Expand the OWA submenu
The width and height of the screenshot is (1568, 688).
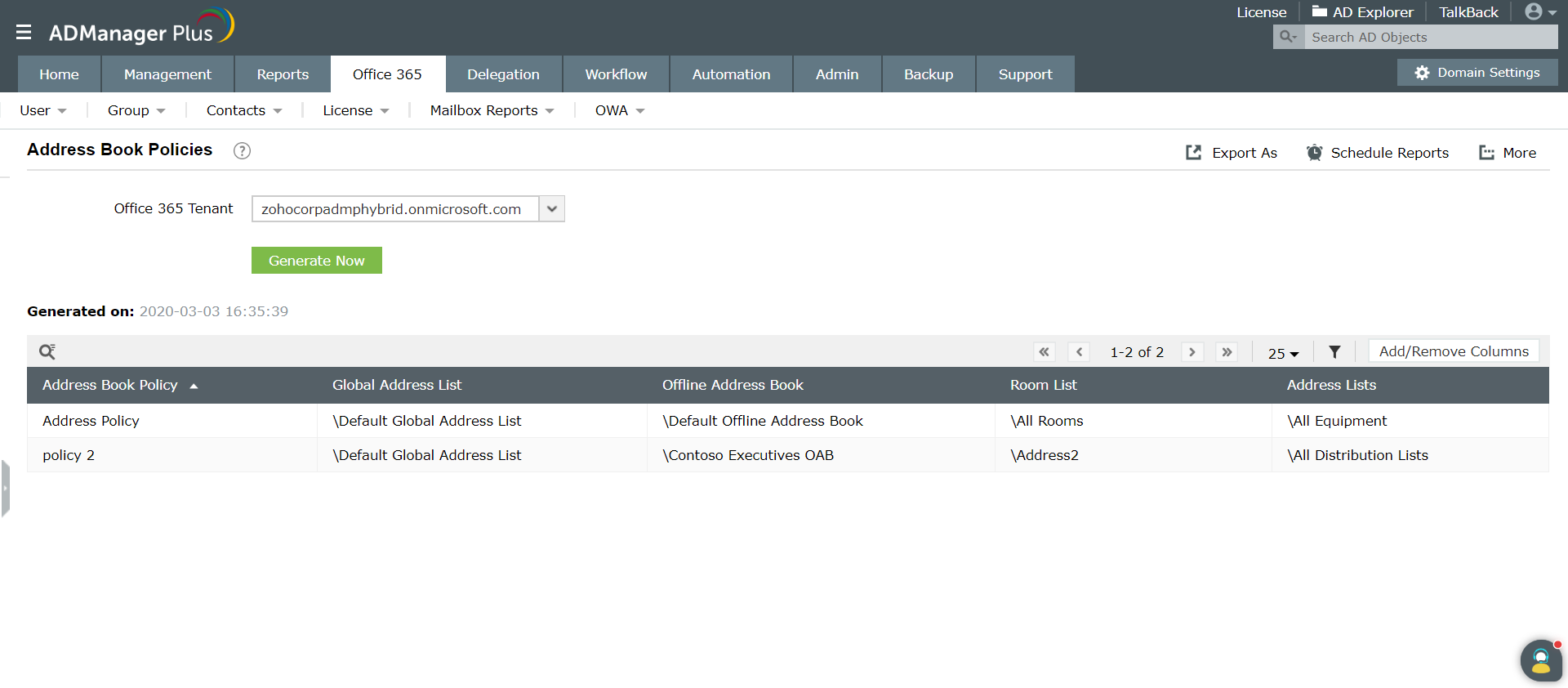[620, 110]
